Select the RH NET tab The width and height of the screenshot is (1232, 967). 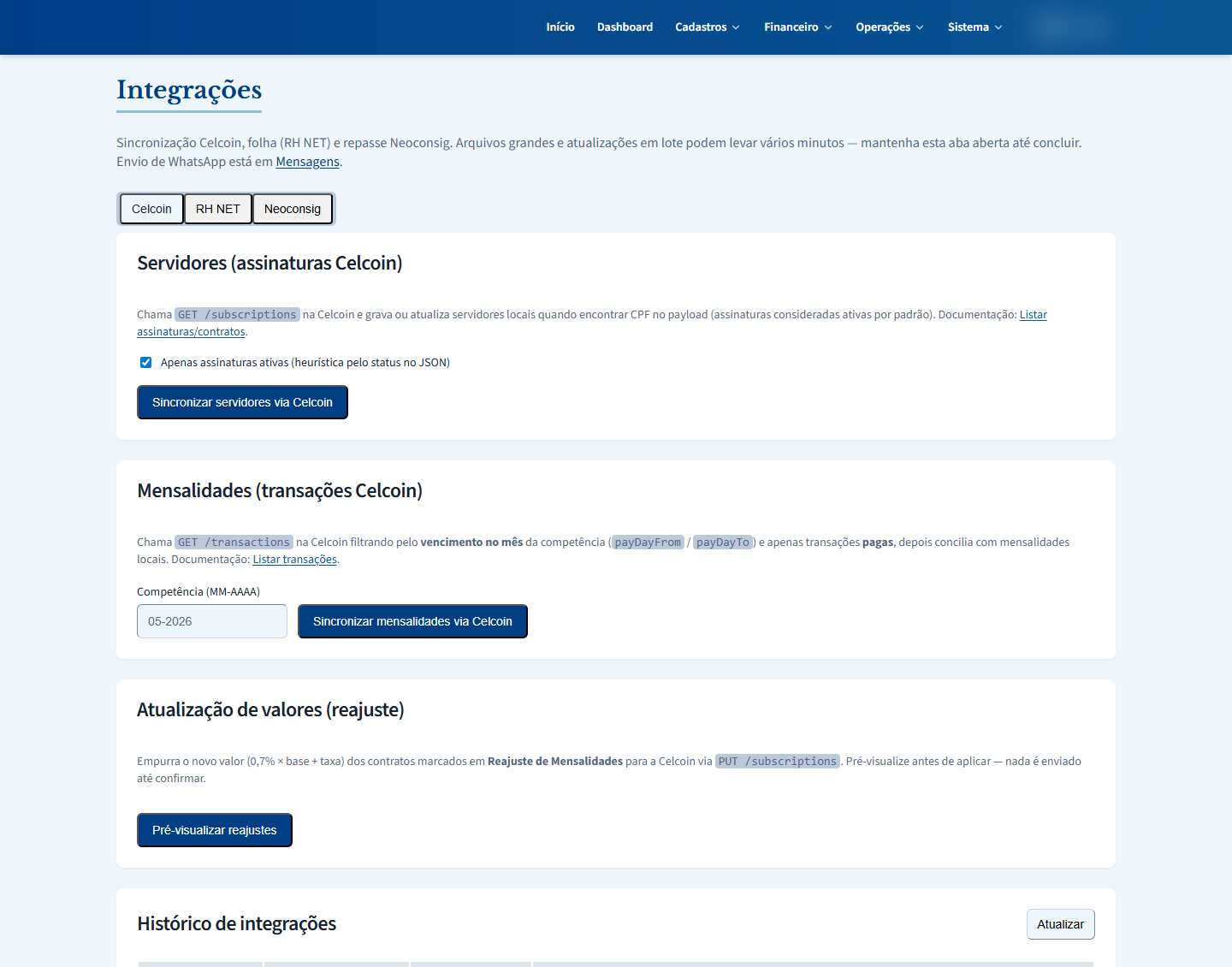point(218,209)
